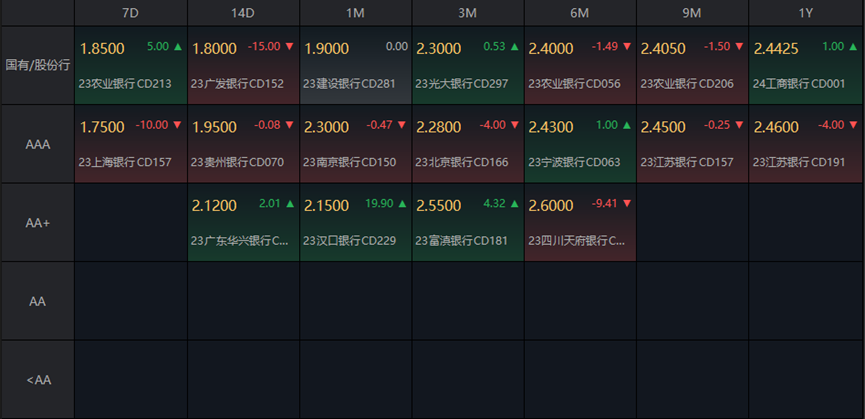
Task: Open the 23广东华兴银行 cell
Action: pyautogui.click(x=243, y=223)
